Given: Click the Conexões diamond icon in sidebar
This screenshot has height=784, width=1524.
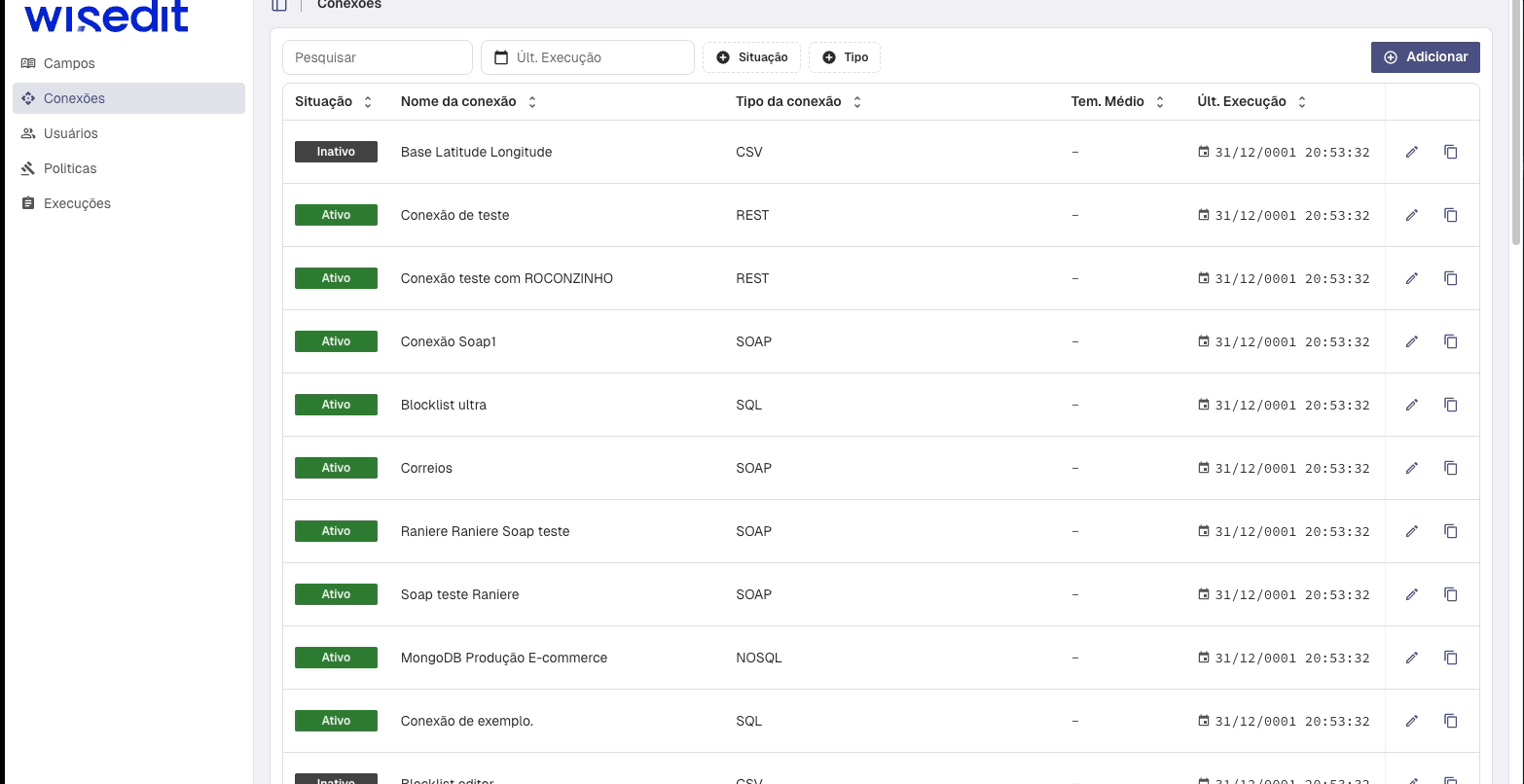Looking at the screenshot, I should coord(27,98).
